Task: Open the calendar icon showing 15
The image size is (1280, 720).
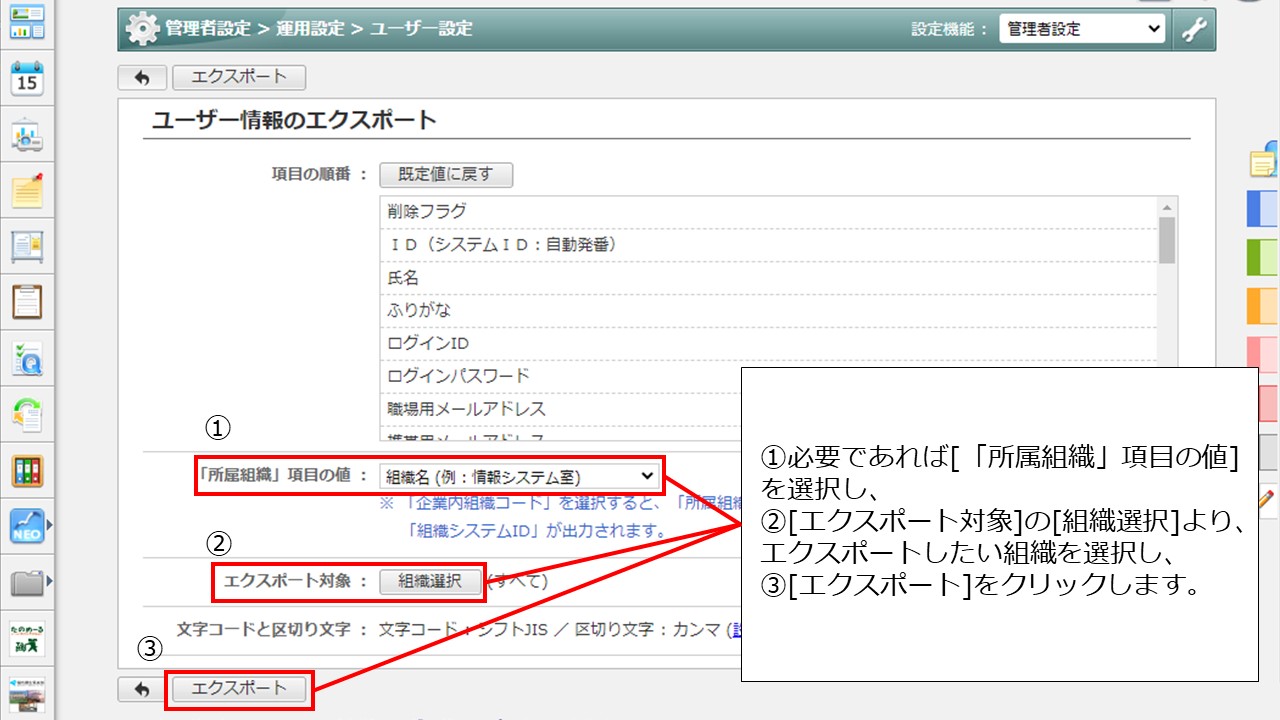Action: (27, 78)
